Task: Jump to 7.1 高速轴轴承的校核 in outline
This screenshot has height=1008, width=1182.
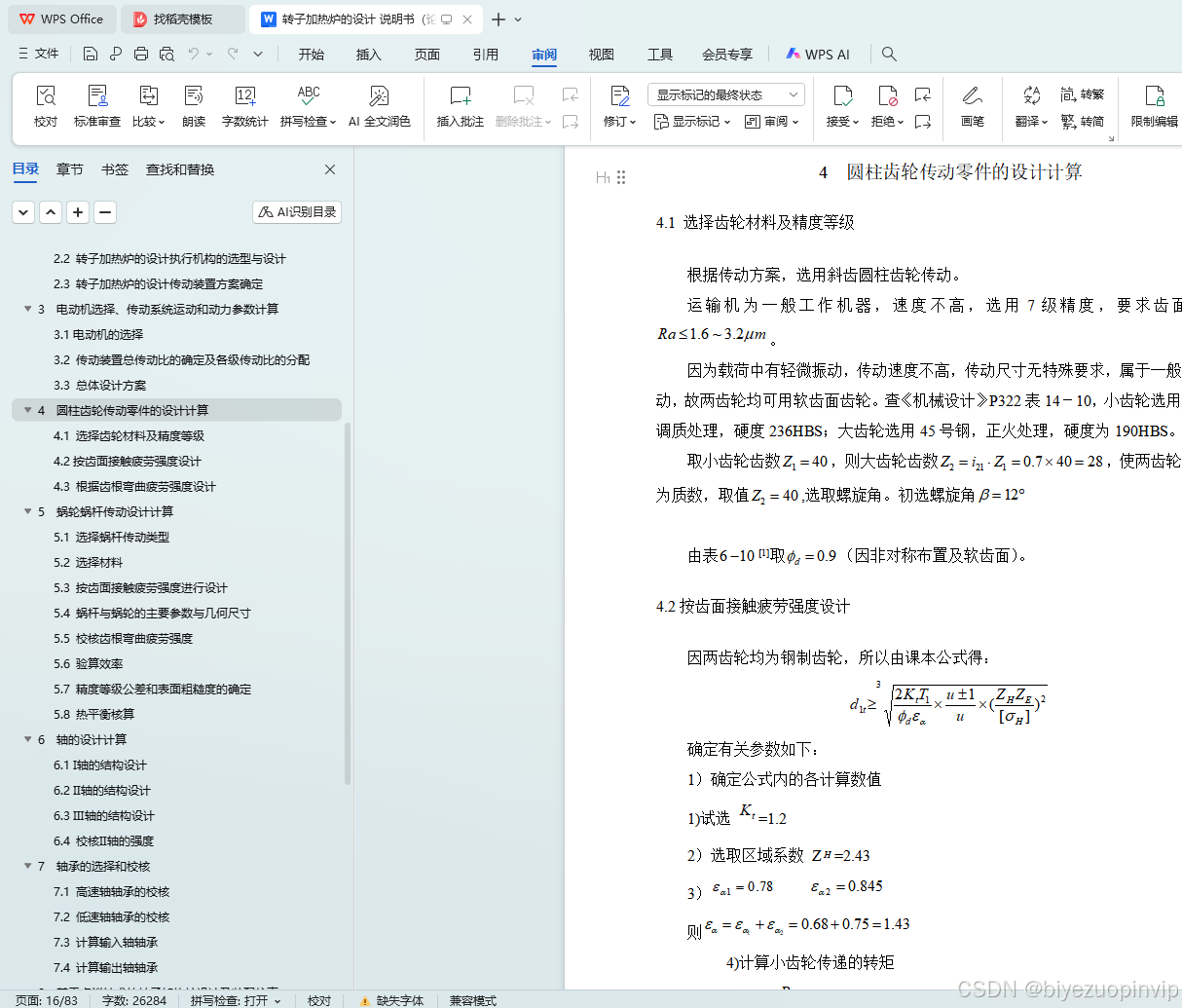Action: (x=112, y=891)
